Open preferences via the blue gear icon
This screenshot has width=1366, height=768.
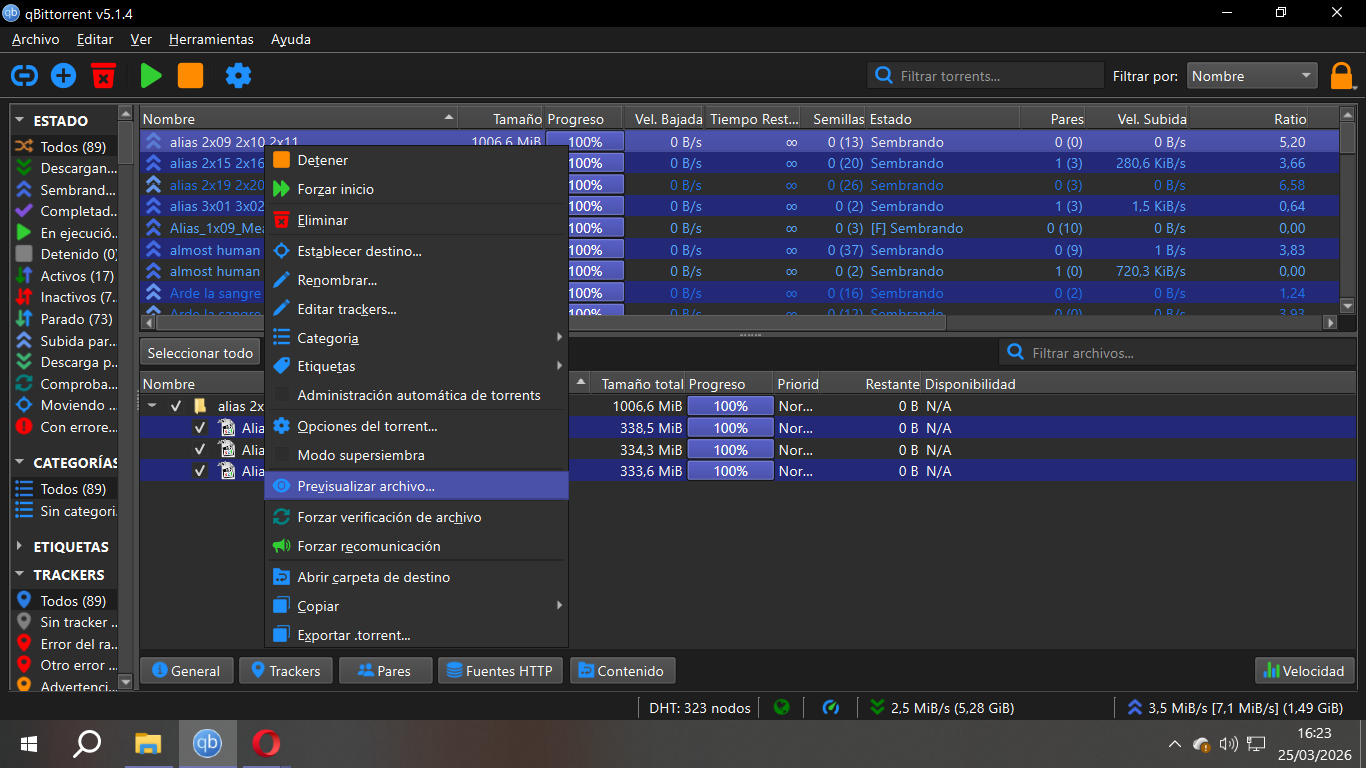tap(238, 75)
